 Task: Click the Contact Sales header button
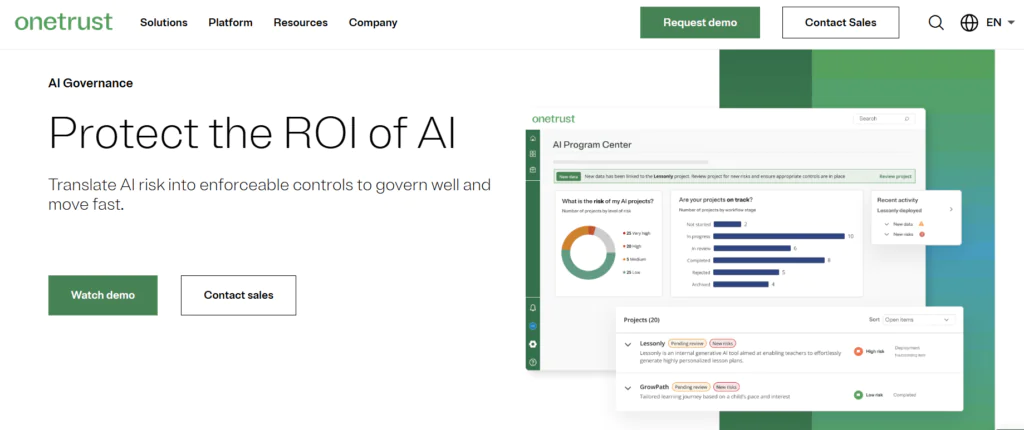[x=840, y=22]
